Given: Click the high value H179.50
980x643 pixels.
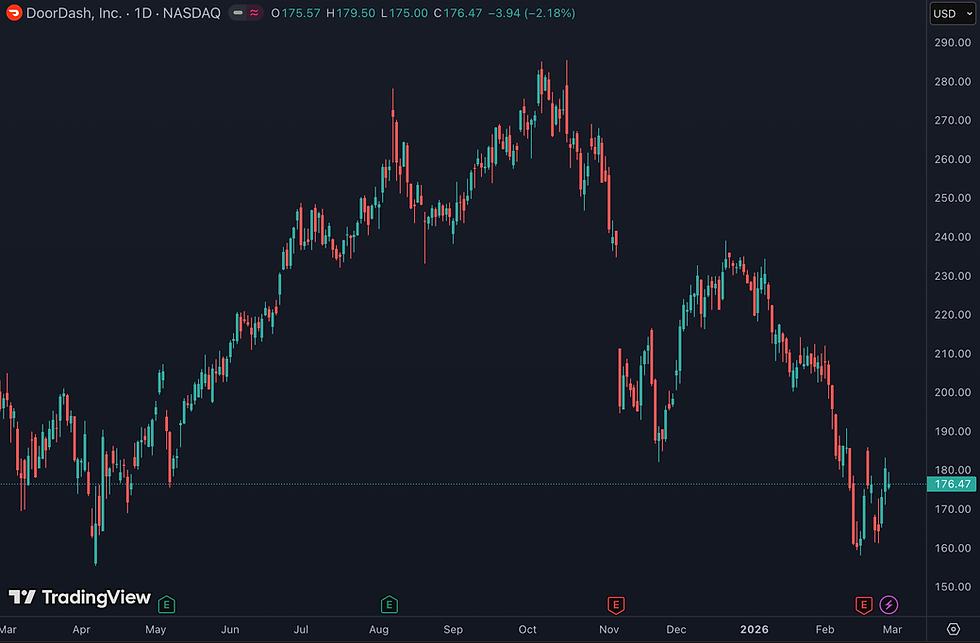Looking at the screenshot, I should pos(351,13).
